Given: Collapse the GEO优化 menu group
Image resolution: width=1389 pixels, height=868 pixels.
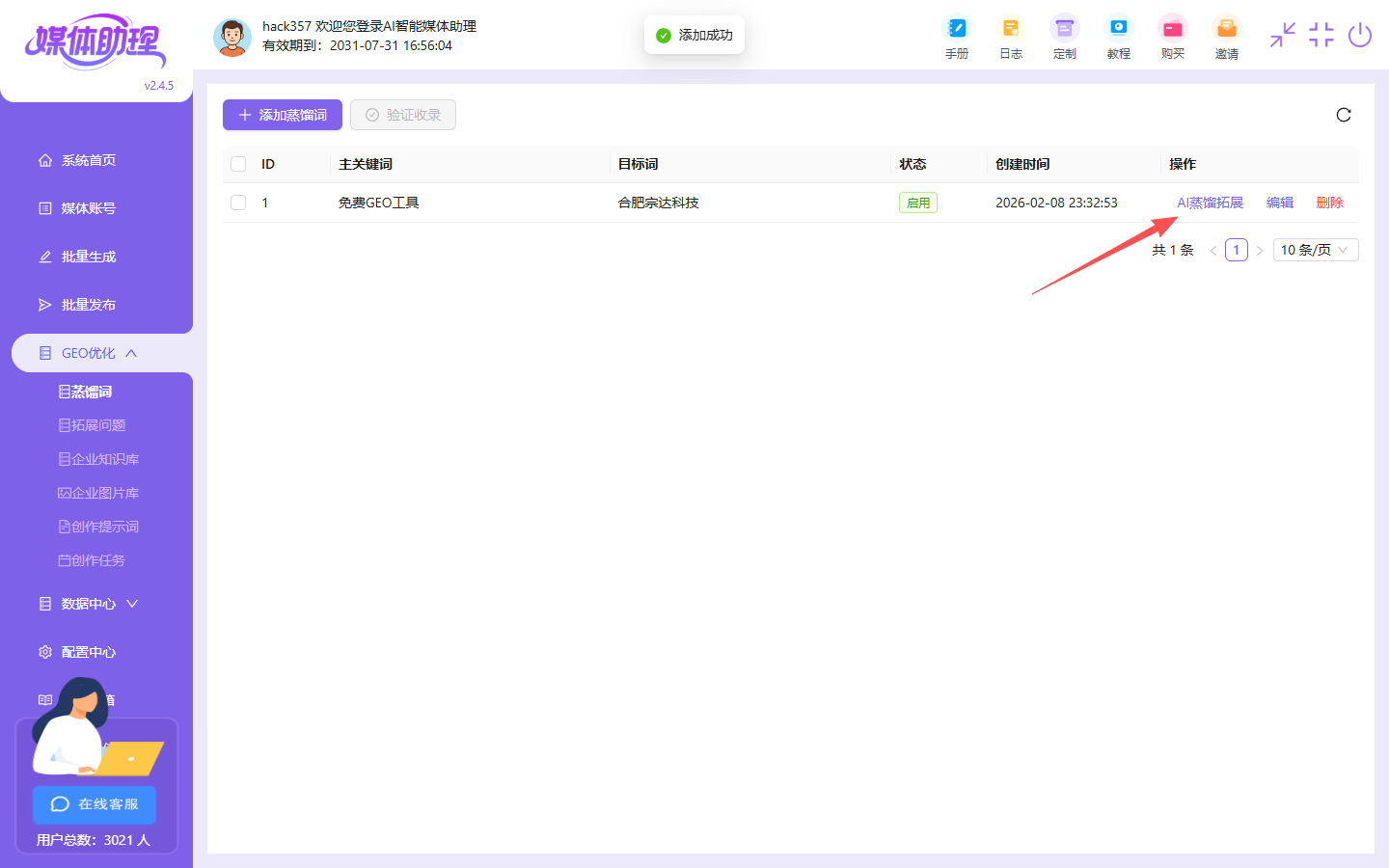Looking at the screenshot, I should pos(102,353).
